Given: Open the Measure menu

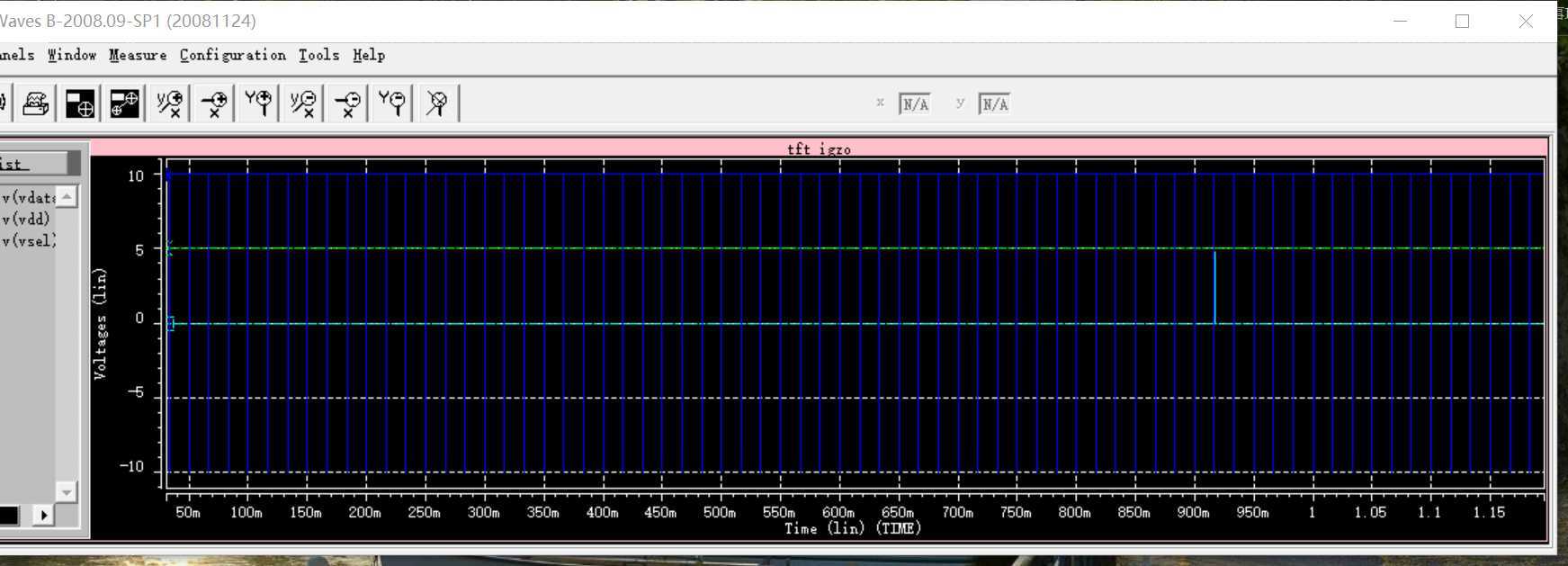Looking at the screenshot, I should click(x=138, y=55).
